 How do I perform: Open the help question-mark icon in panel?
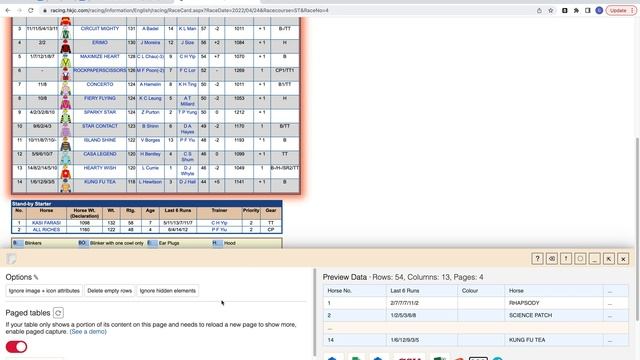pyautogui.click(x=538, y=258)
